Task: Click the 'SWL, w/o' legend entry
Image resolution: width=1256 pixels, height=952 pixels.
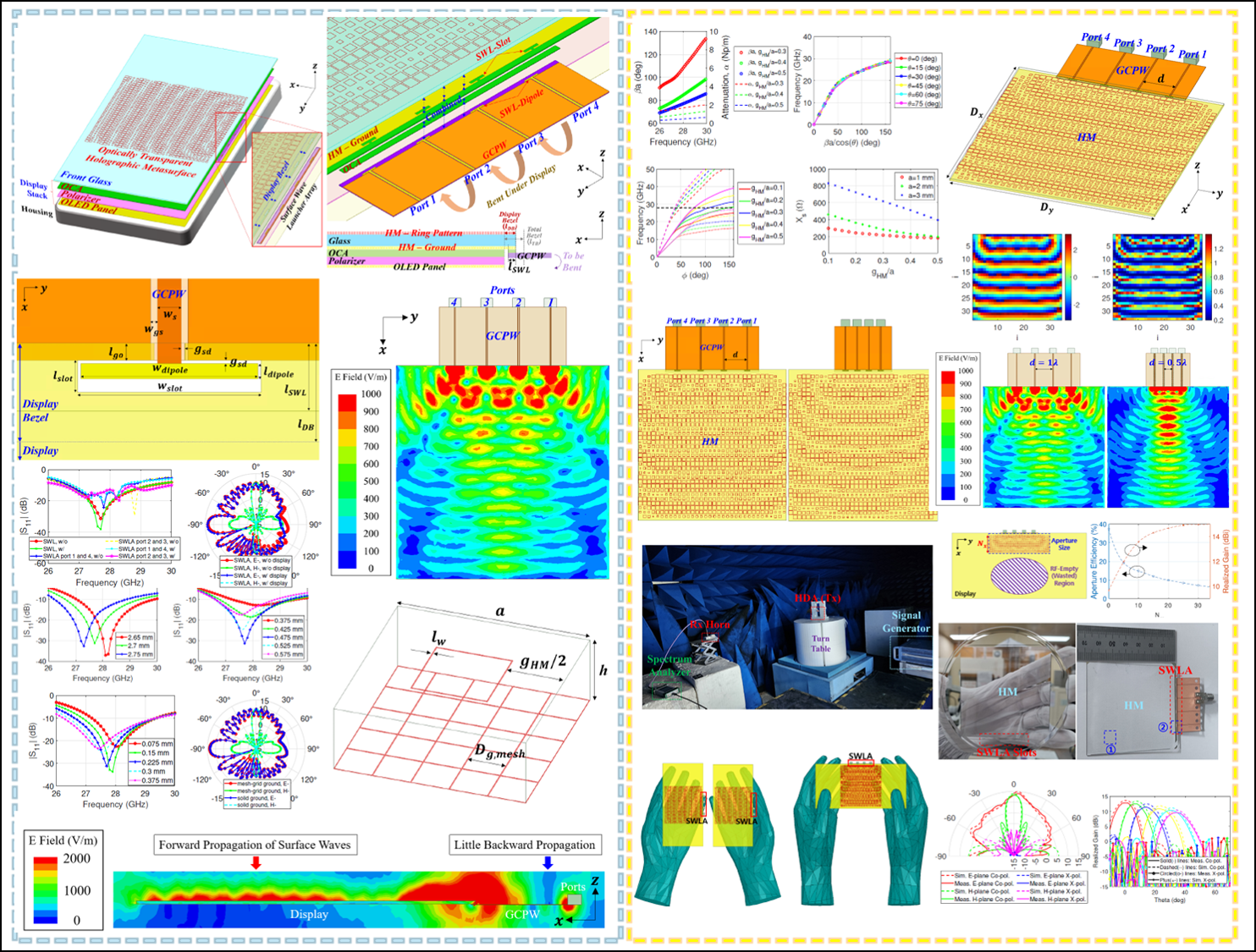Action: point(50,541)
